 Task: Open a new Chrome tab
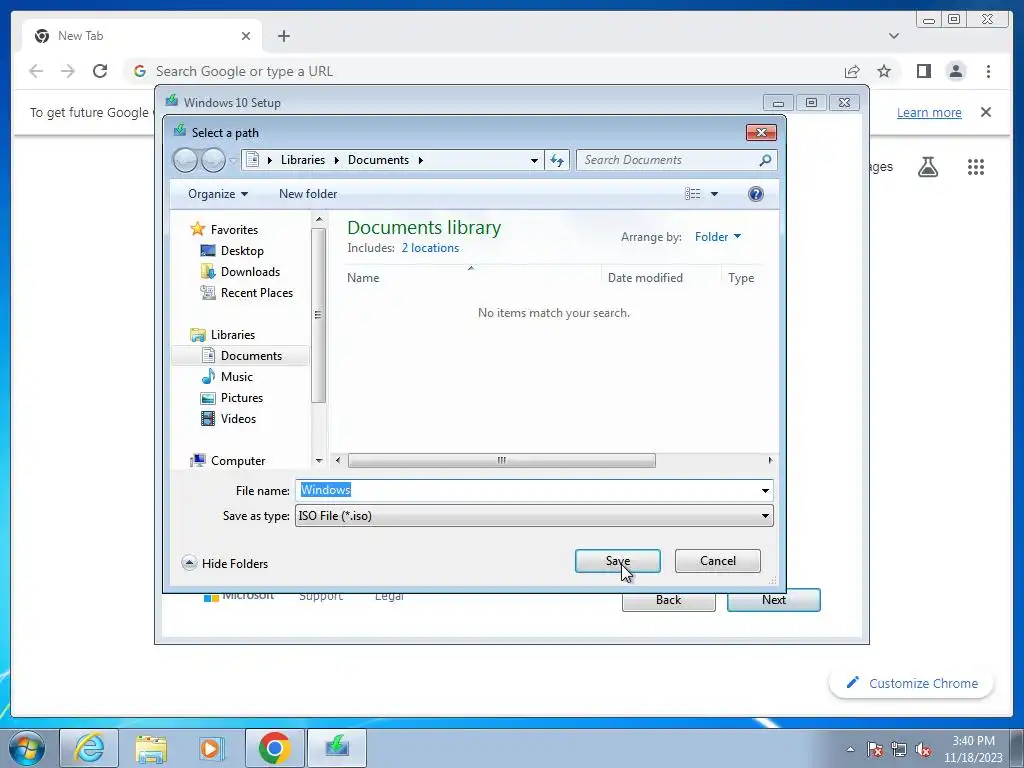tap(283, 36)
